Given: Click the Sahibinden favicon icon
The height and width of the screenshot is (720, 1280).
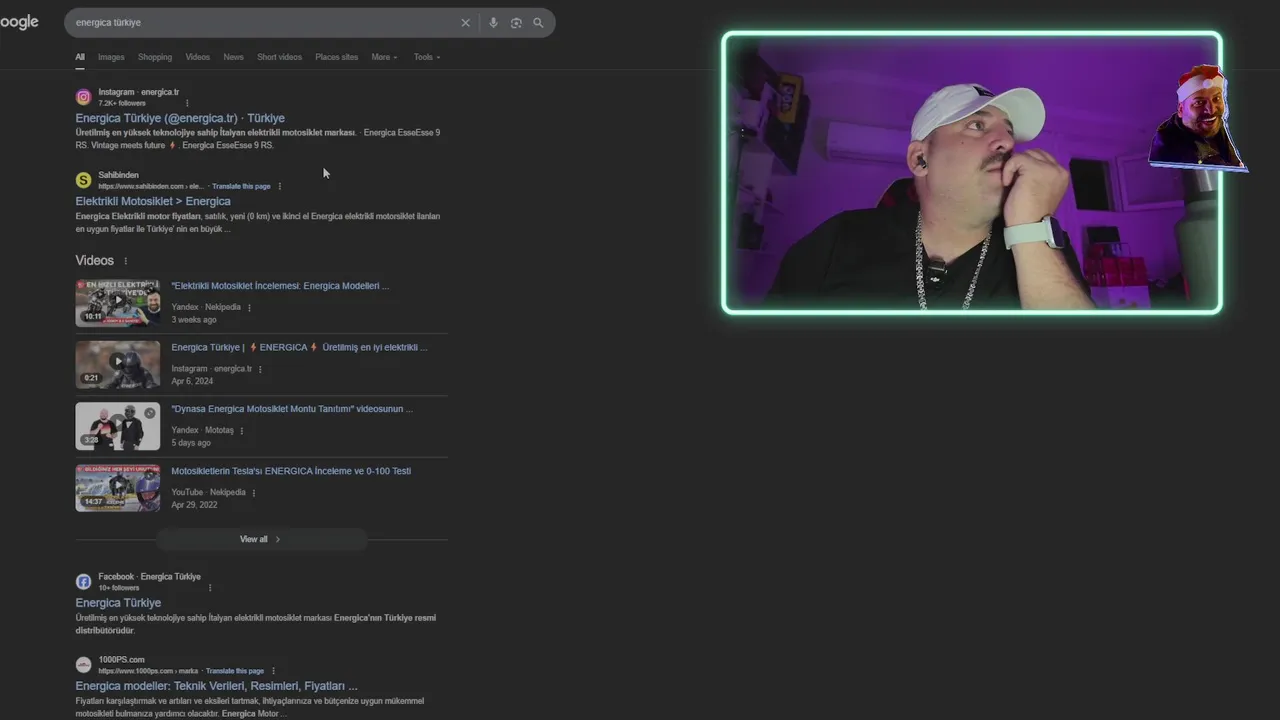Looking at the screenshot, I should [x=84, y=180].
